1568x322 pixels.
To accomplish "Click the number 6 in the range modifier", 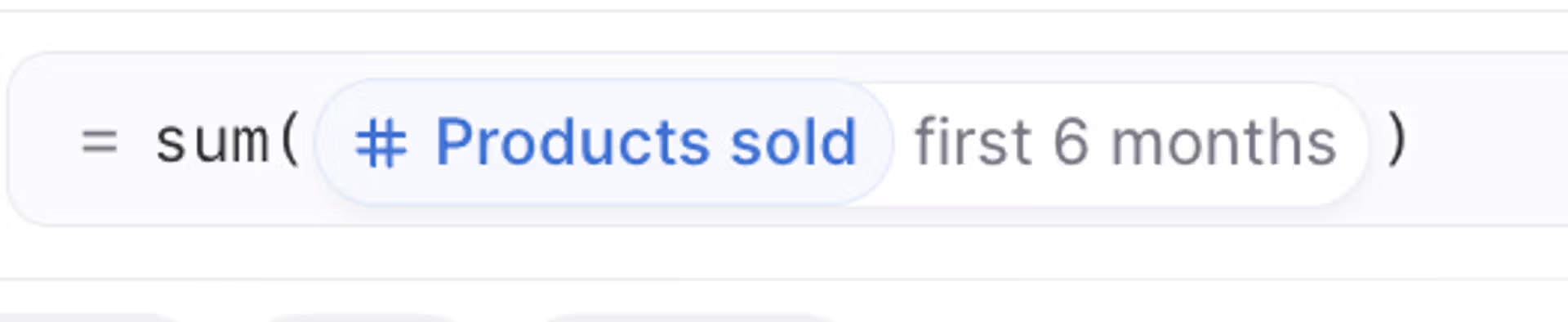I will point(1071,142).
